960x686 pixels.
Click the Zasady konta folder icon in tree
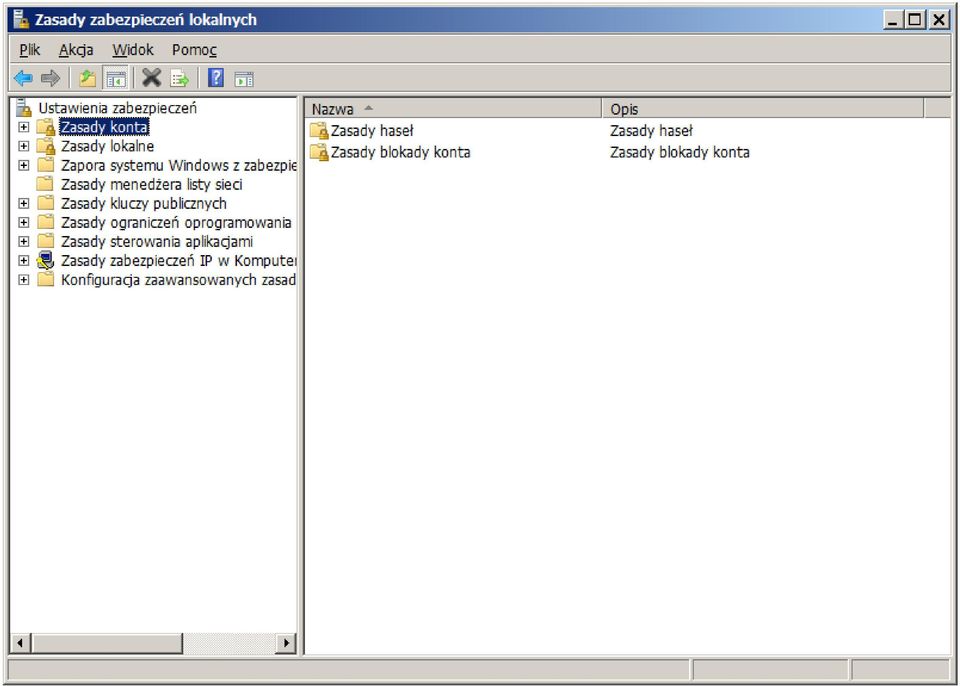click(x=45, y=127)
